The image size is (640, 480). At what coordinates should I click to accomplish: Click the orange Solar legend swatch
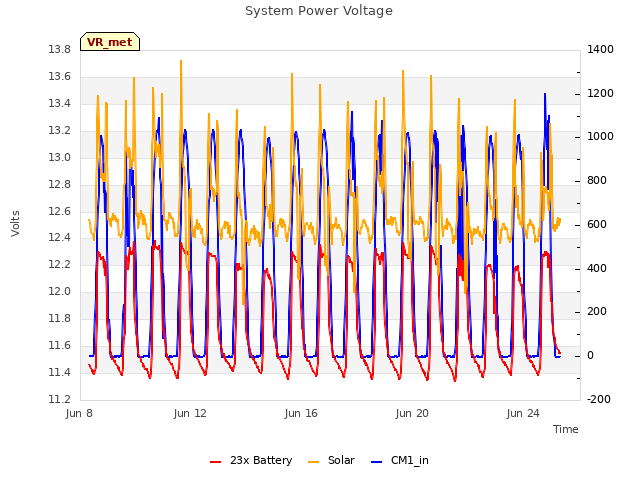coord(313,462)
